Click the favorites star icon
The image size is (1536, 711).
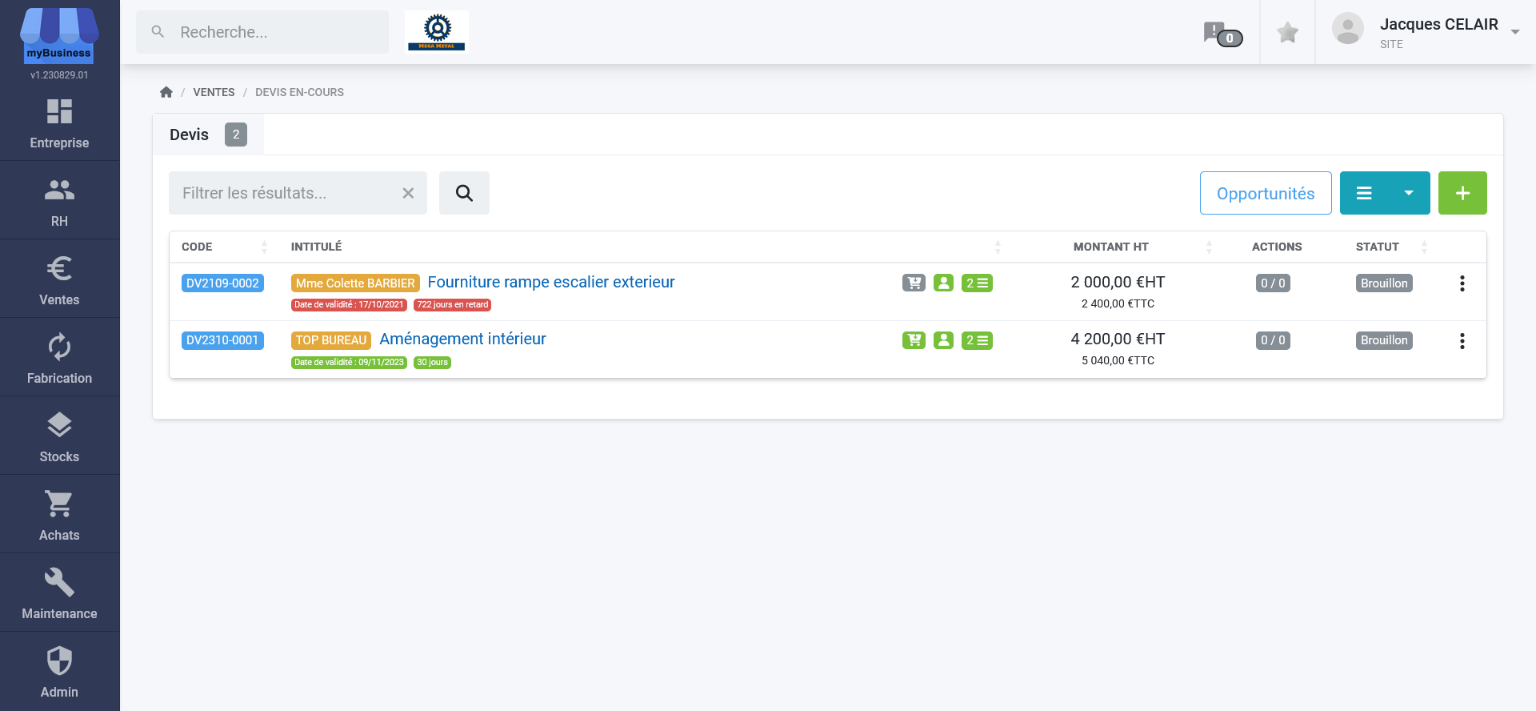click(1288, 33)
